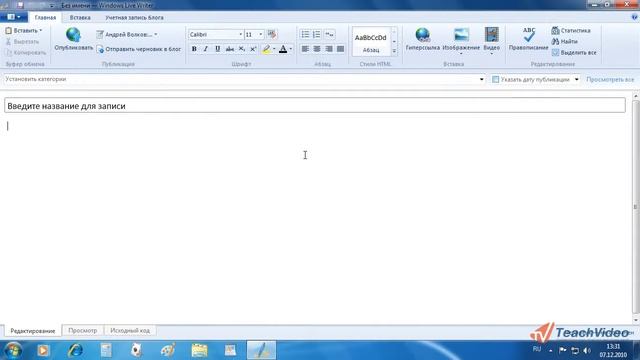Insert a Гиперссылка hyperlink
The image size is (640, 360).
422,39
